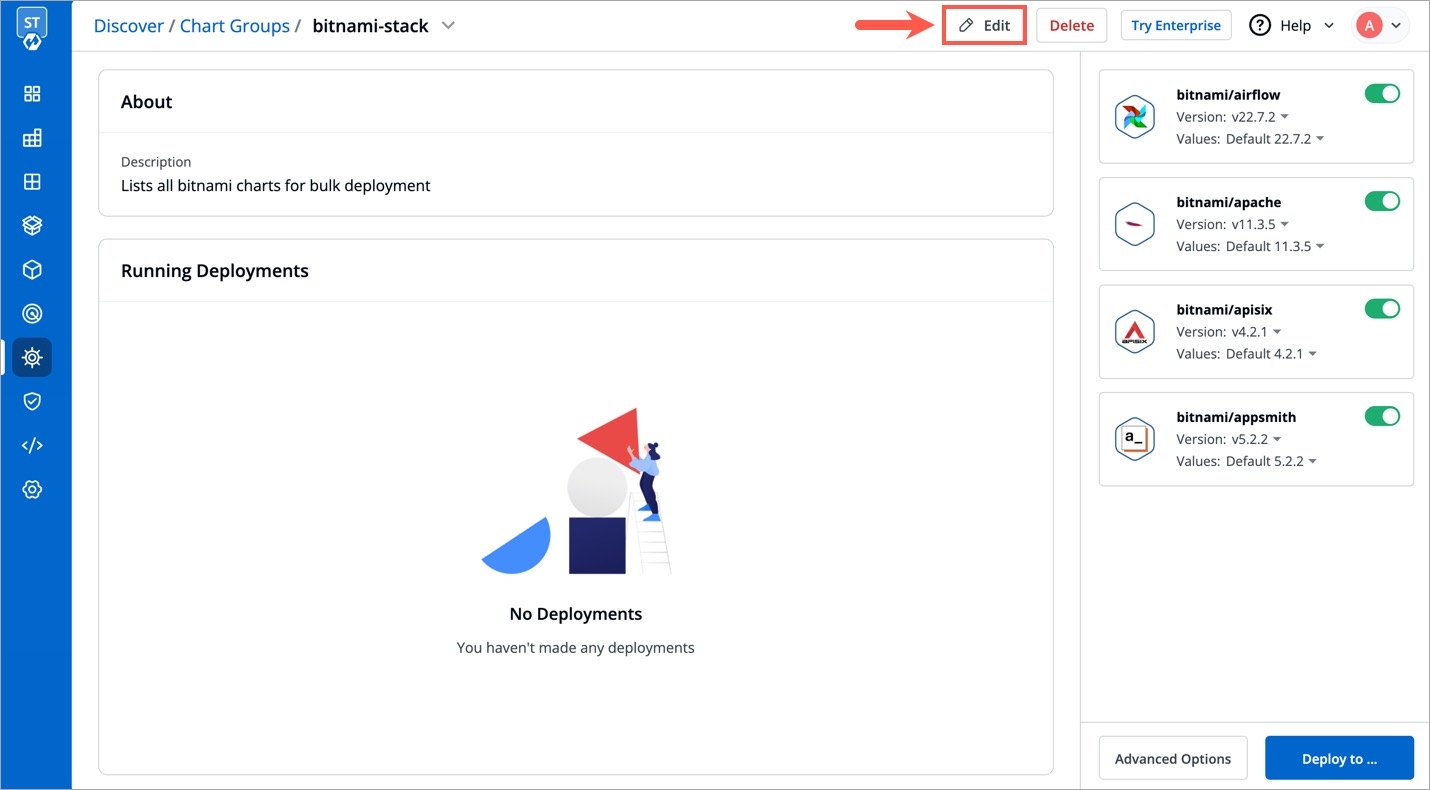Screen dimensions: 1430x790
Task: Open the Applications grid sidebar icon
Action: coord(32,94)
